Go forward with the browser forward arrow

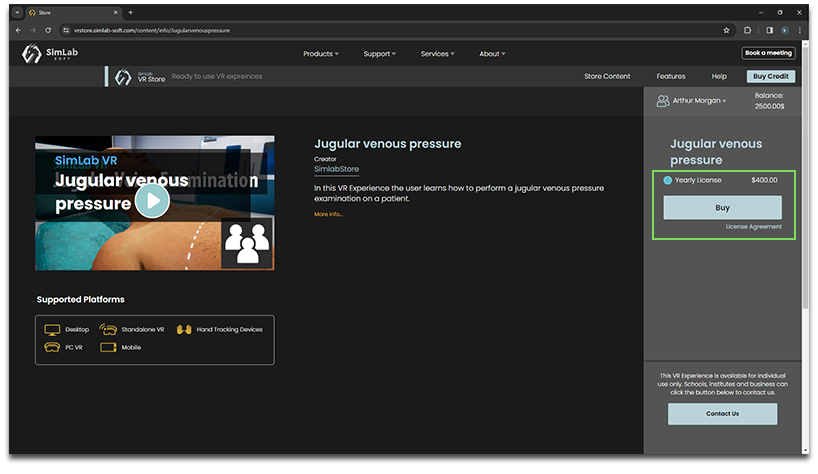[x=33, y=30]
